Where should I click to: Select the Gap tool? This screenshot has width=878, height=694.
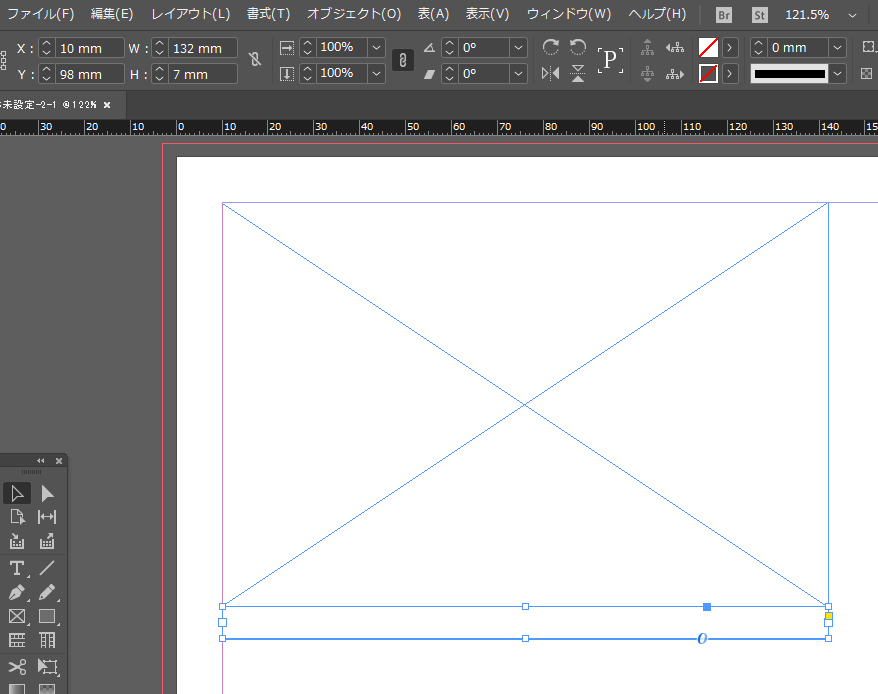click(47, 517)
